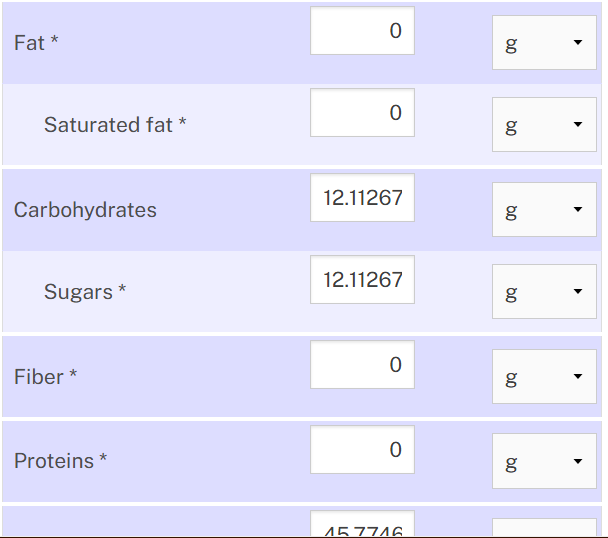
Task: Click the Saturated fat row label
Action: tap(115, 125)
